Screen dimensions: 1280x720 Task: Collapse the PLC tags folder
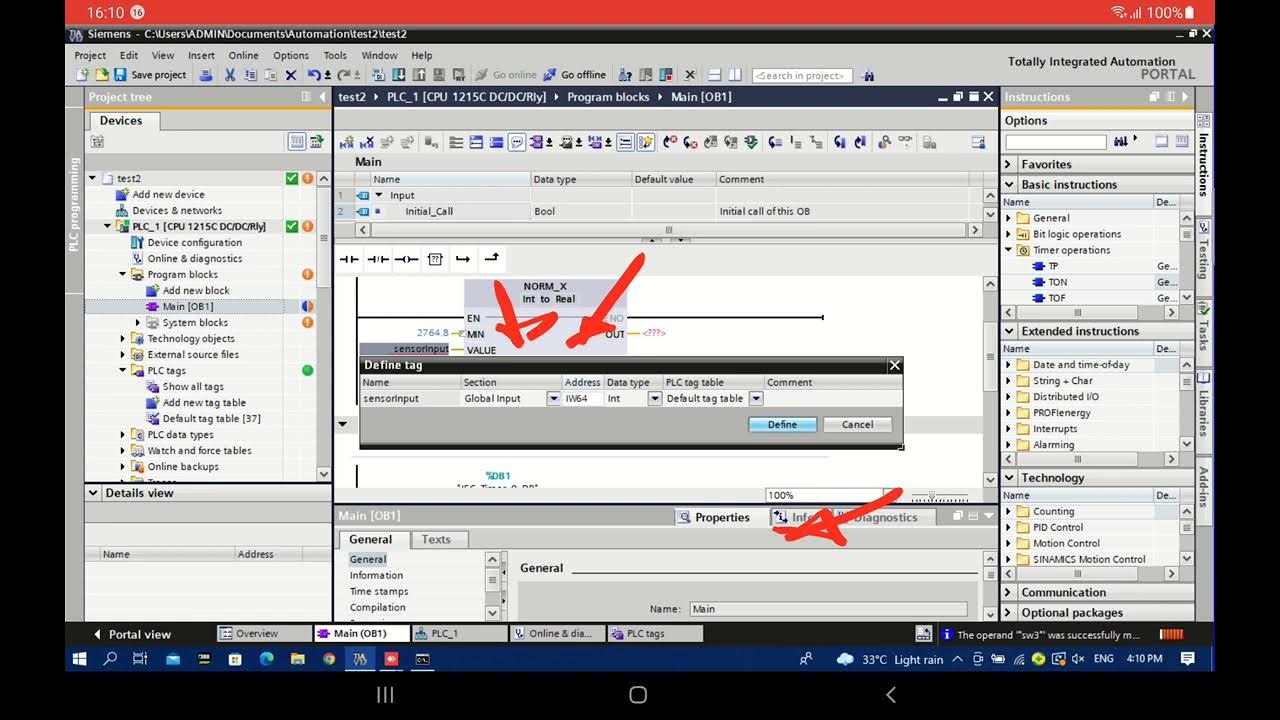tap(123, 370)
